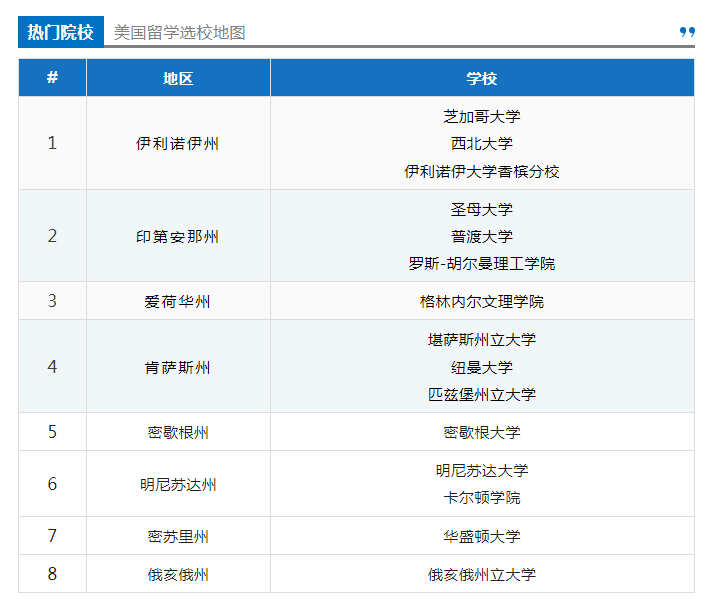Click 西北大学 school name
The image size is (721, 599).
click(x=482, y=143)
